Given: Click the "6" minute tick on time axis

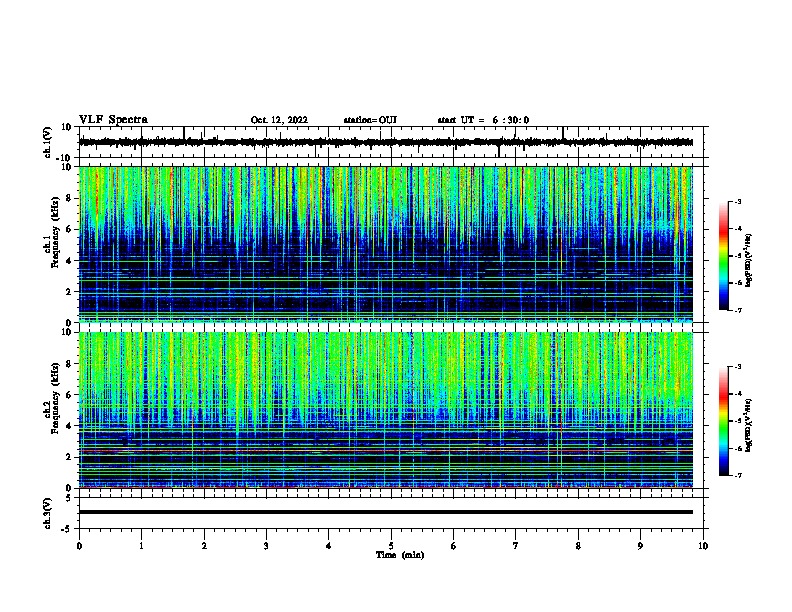Looking at the screenshot, I should tap(454, 546).
